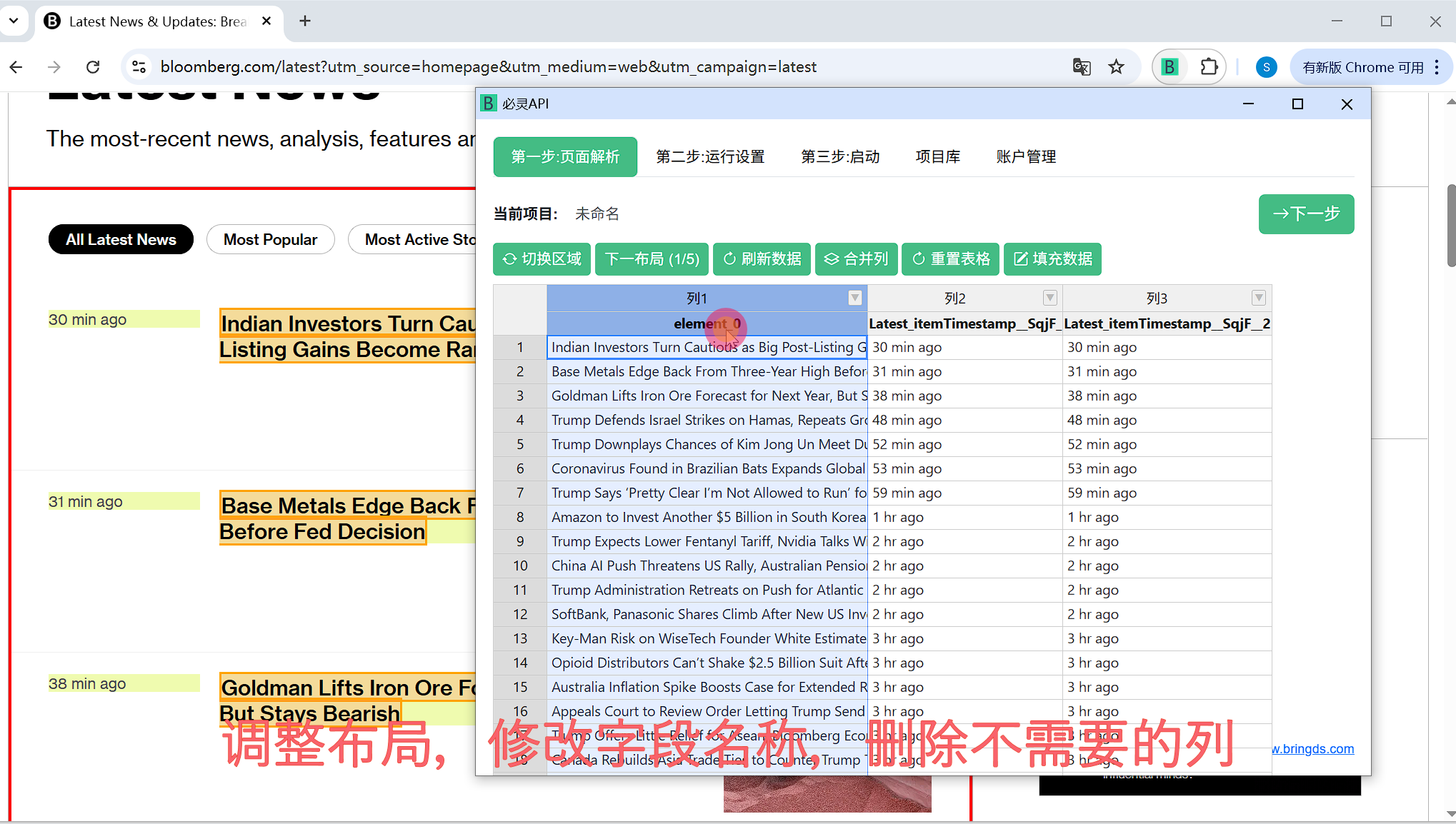1456x824 pixels.
Task: Select the All Latest News filter
Action: click(121, 239)
